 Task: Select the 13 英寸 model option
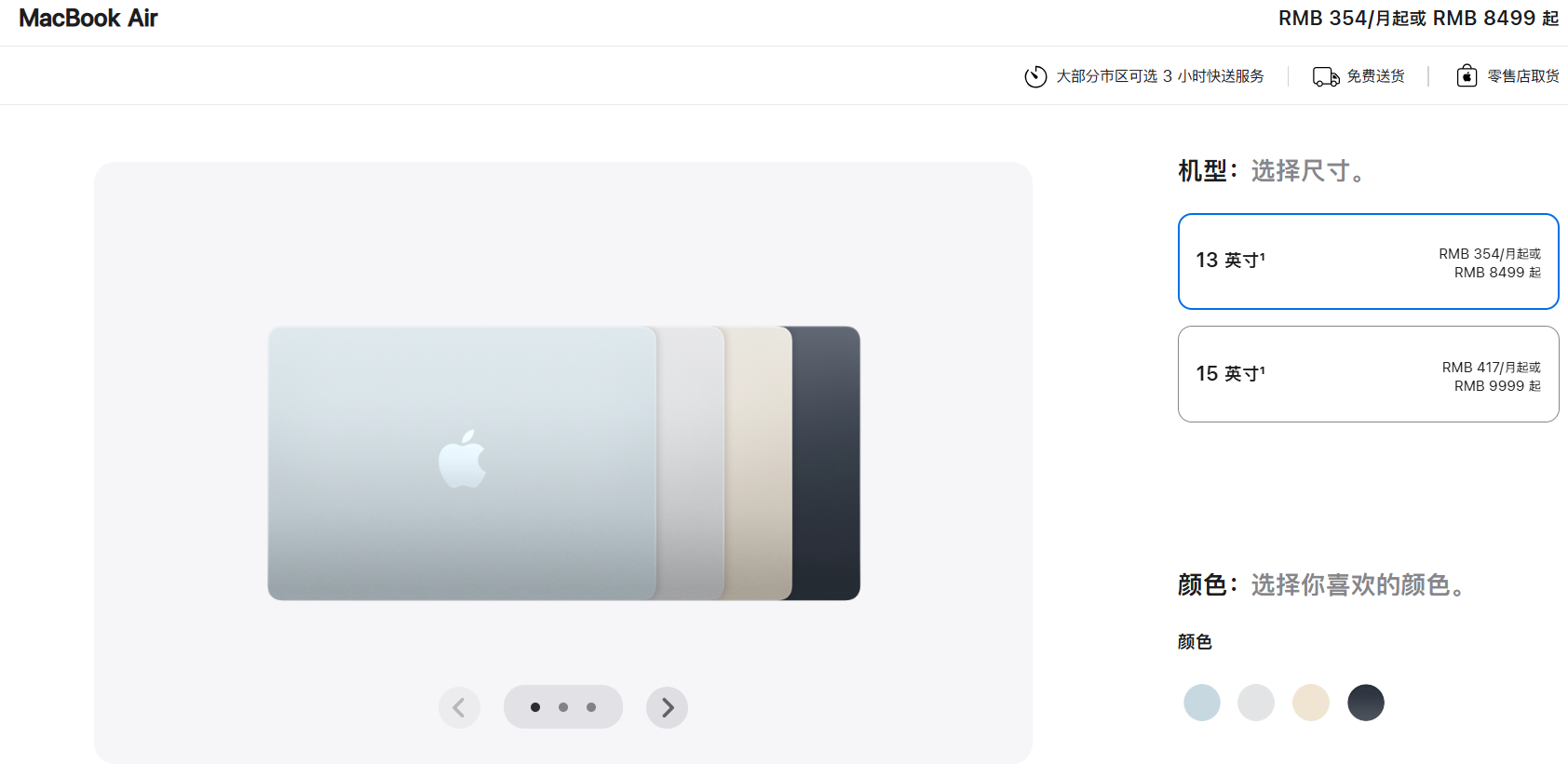pos(1368,261)
